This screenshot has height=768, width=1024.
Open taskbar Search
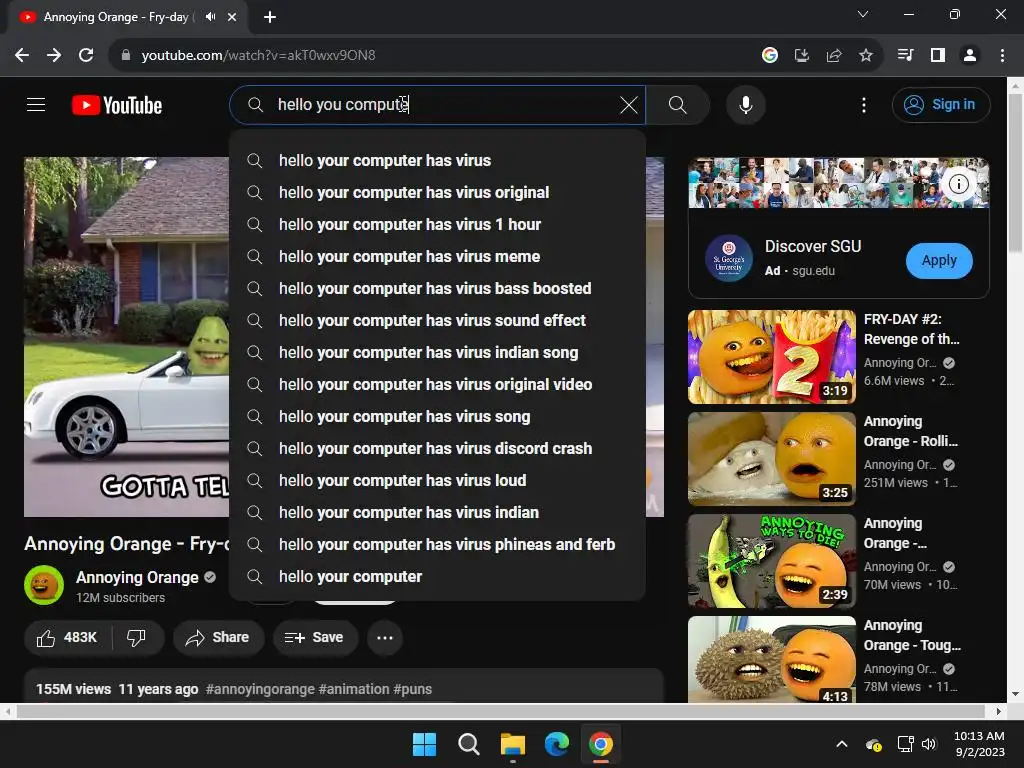tap(468, 744)
